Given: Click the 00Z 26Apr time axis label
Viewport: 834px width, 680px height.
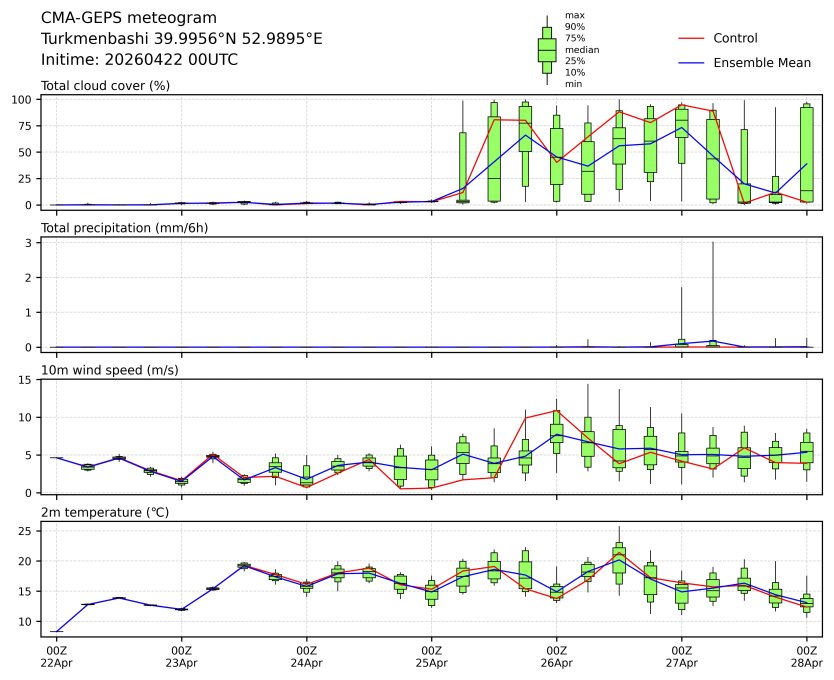Looking at the screenshot, I should click(556, 657).
